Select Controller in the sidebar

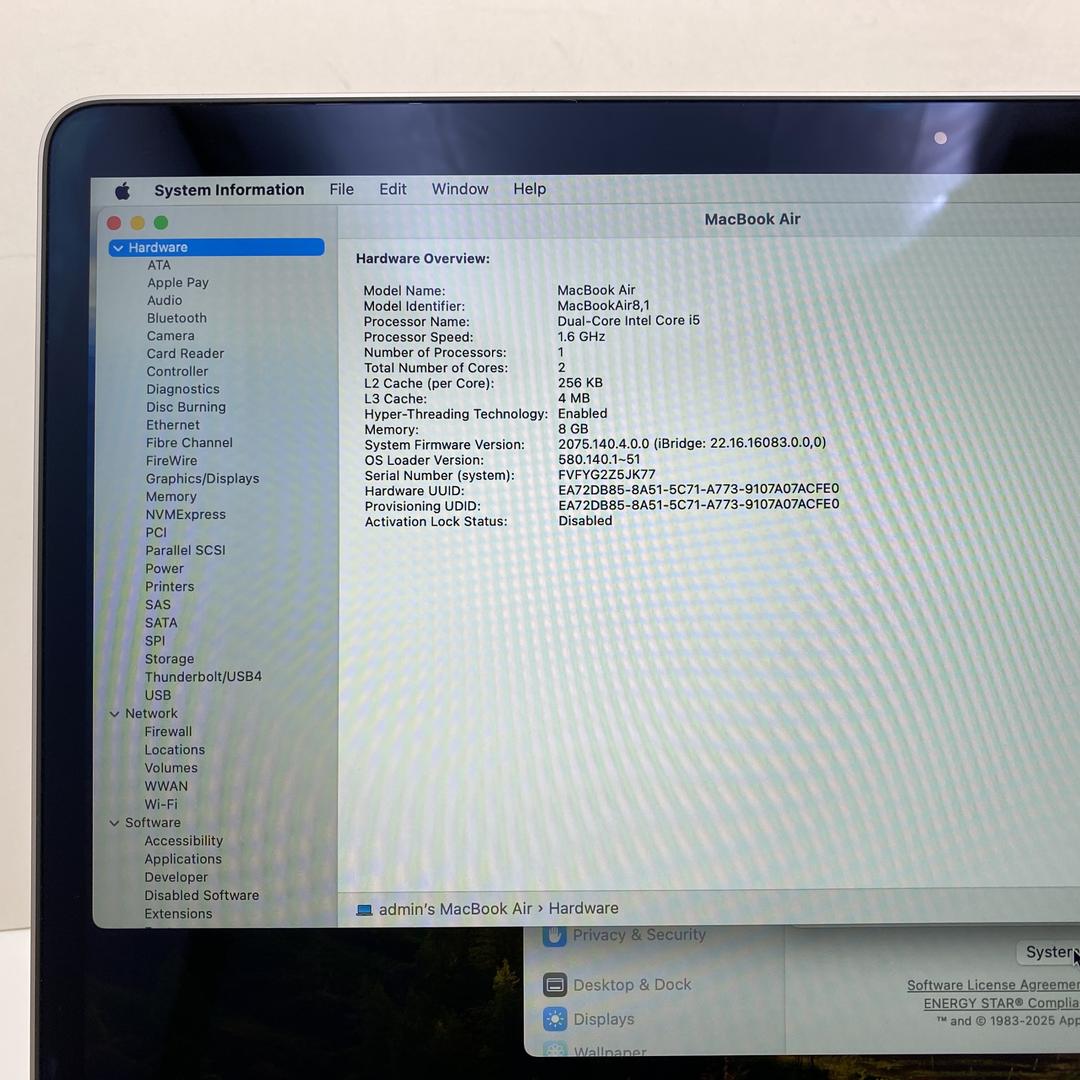coord(176,372)
